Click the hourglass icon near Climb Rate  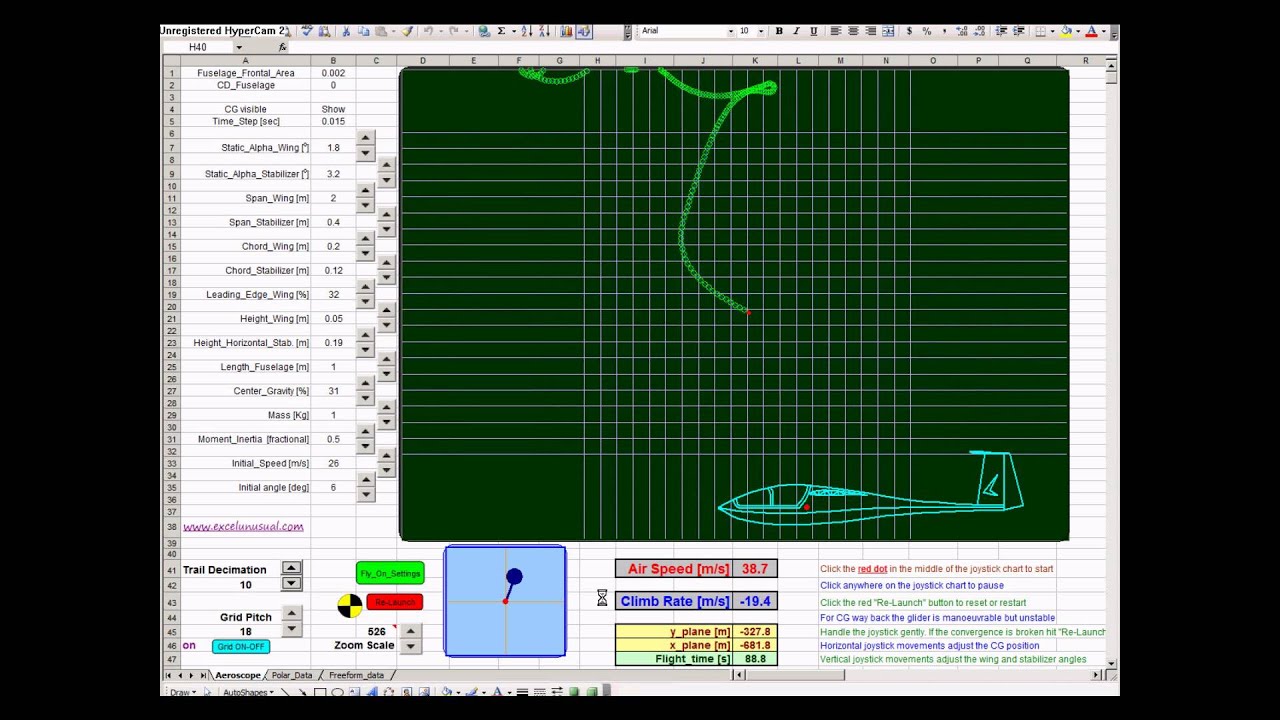pos(602,598)
